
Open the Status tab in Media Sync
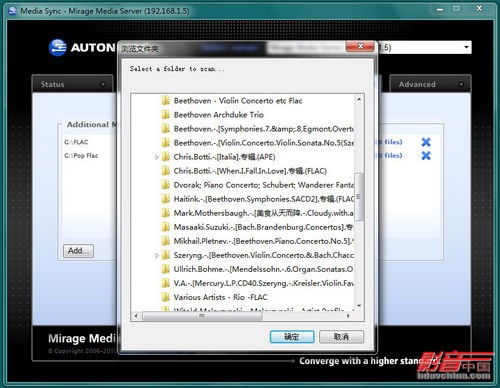tap(73, 84)
